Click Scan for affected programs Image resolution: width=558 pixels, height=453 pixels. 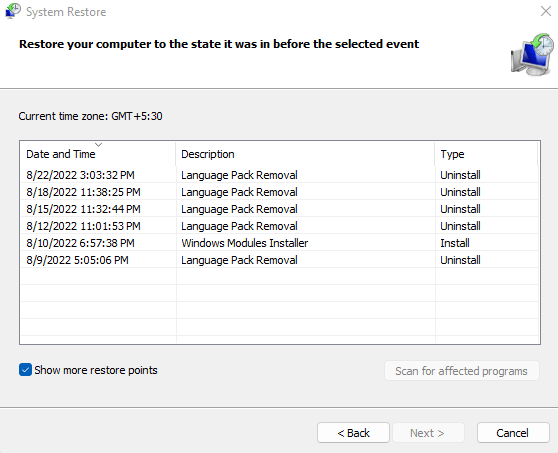[x=462, y=371]
